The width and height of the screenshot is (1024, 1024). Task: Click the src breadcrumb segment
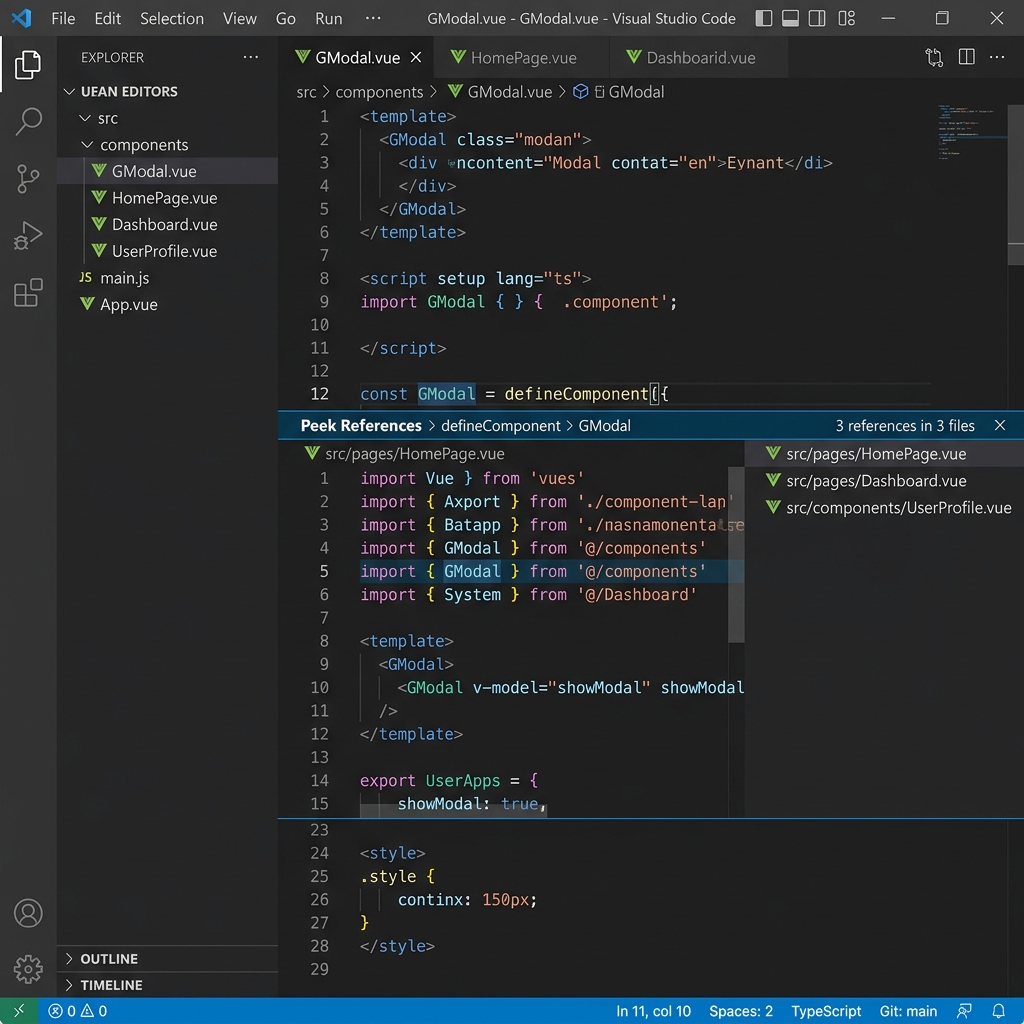pyautogui.click(x=306, y=92)
